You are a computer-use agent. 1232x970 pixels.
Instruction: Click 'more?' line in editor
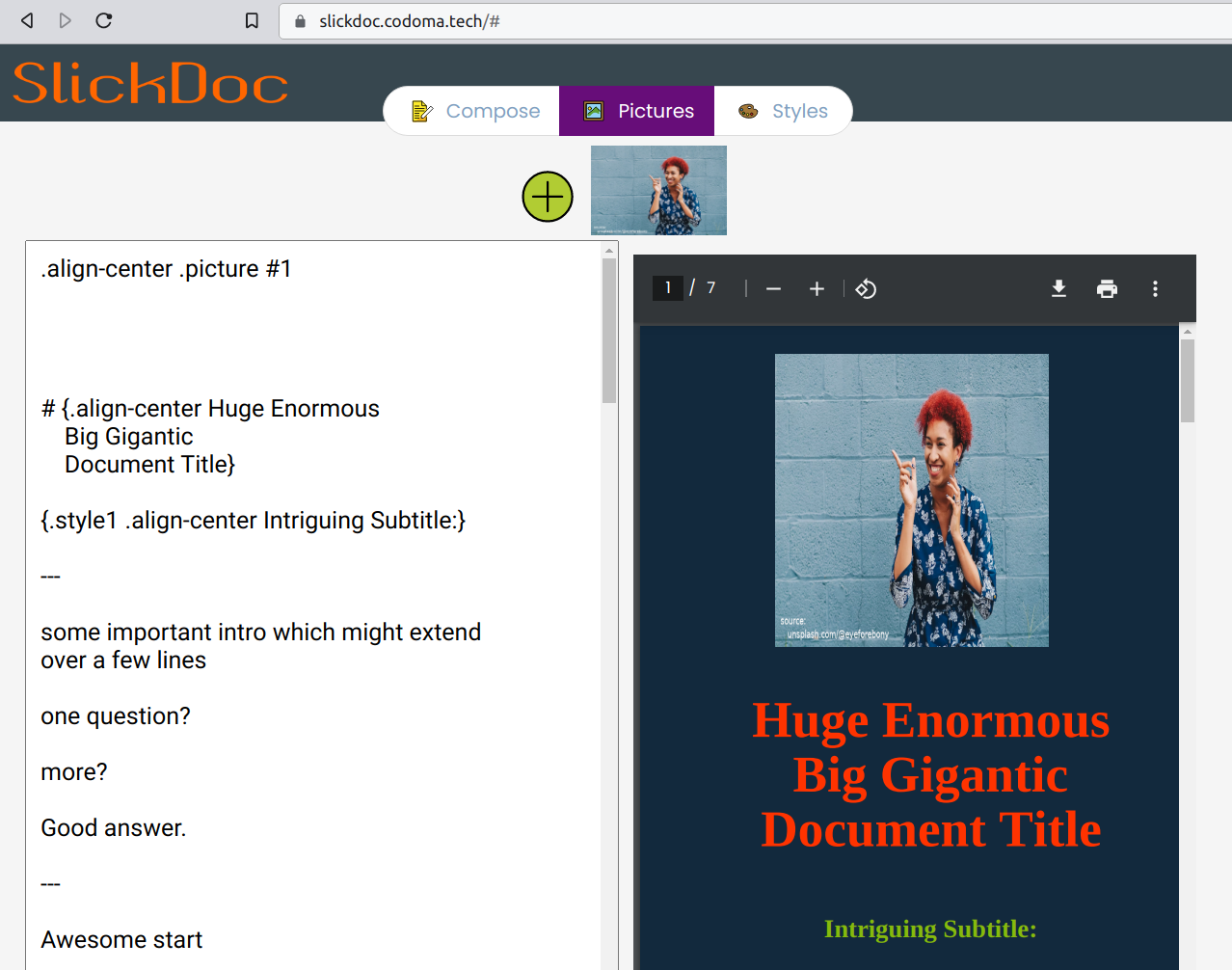74,772
